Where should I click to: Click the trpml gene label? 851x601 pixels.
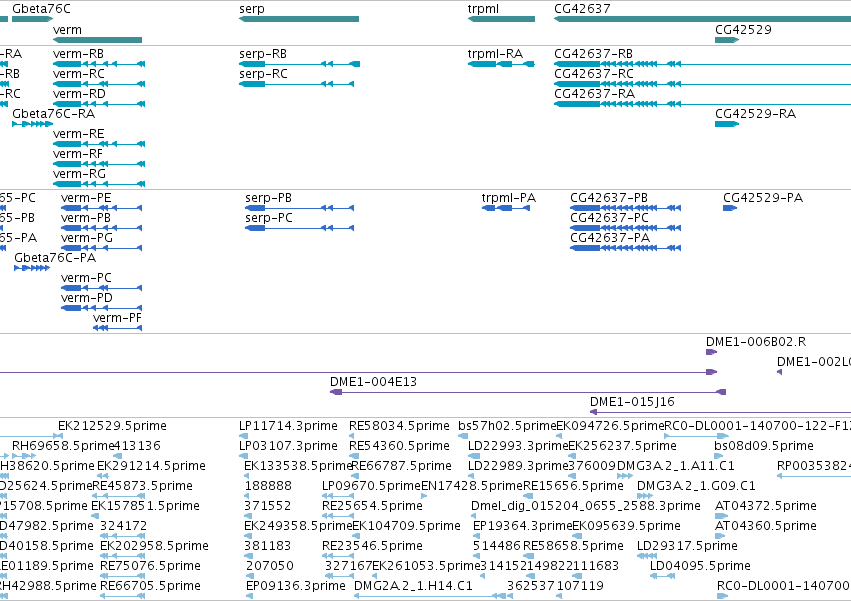point(483,9)
